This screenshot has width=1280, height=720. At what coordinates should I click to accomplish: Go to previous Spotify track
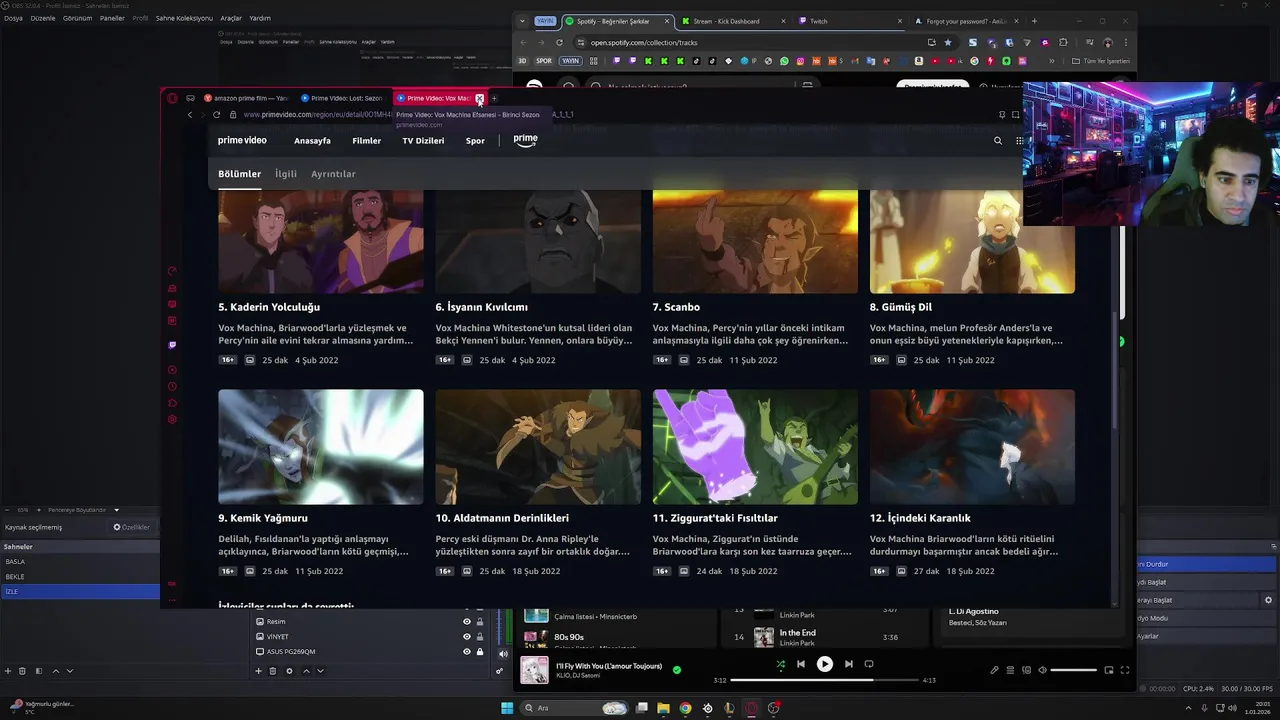click(800, 664)
